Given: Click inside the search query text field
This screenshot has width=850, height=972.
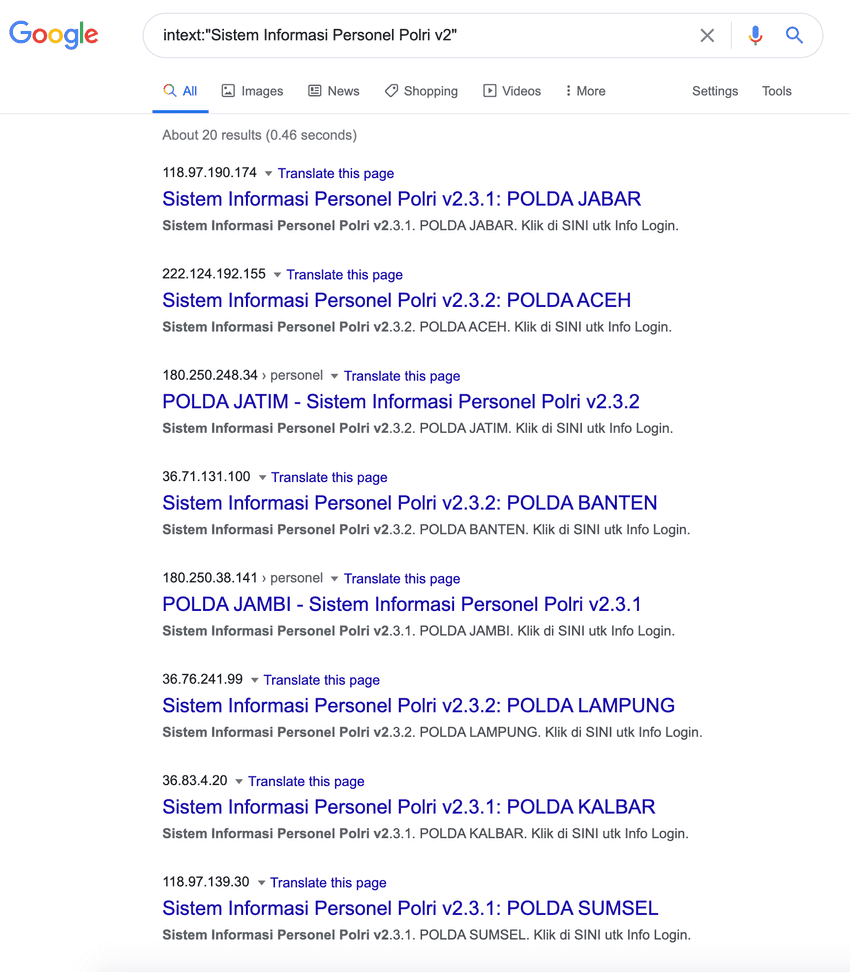Looking at the screenshot, I should (420, 36).
